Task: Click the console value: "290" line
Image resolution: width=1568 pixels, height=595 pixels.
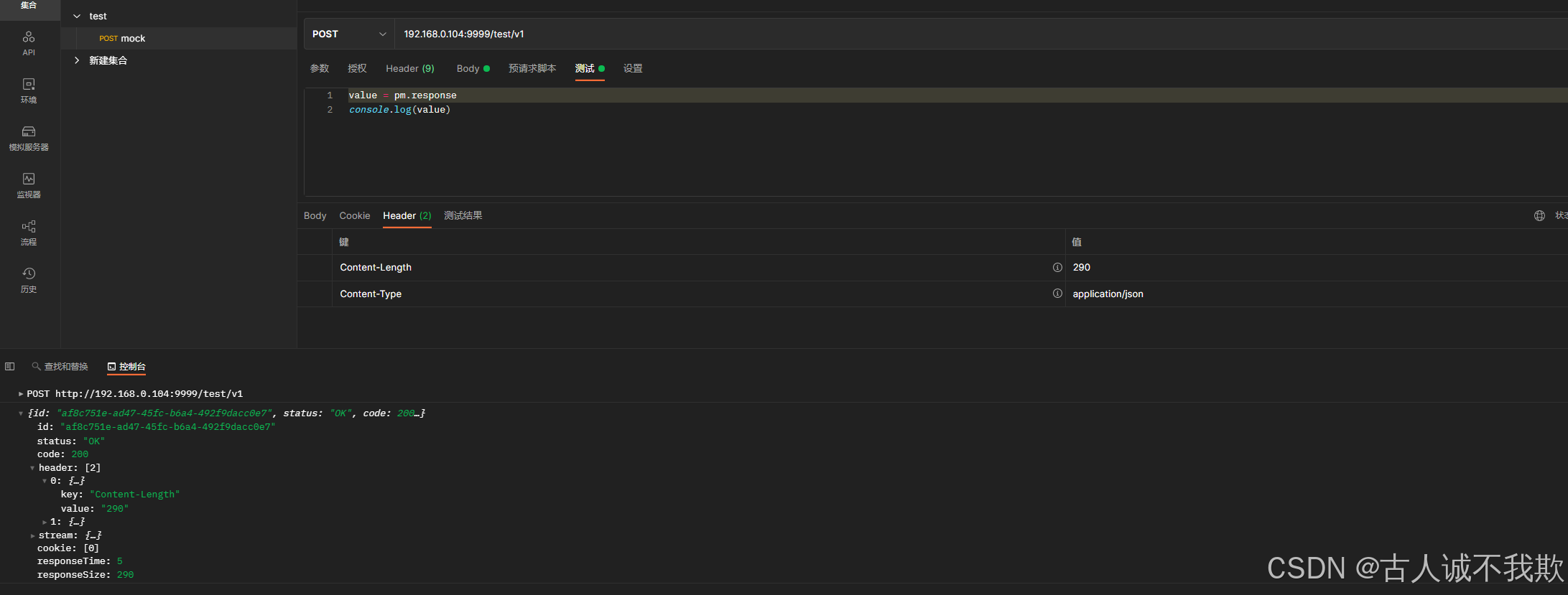Action: (x=95, y=508)
